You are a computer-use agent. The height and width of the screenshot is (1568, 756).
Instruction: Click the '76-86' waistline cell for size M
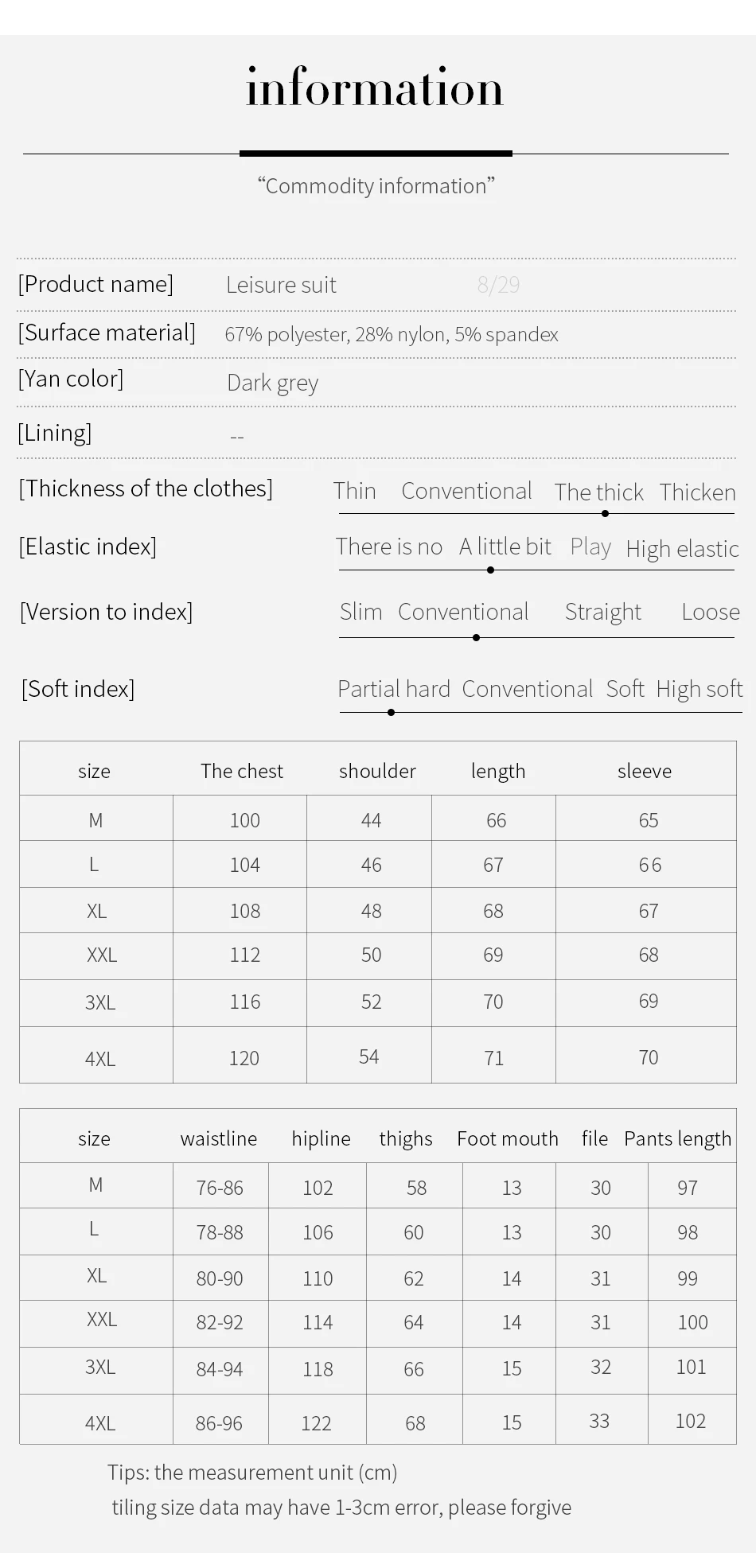220,1188
